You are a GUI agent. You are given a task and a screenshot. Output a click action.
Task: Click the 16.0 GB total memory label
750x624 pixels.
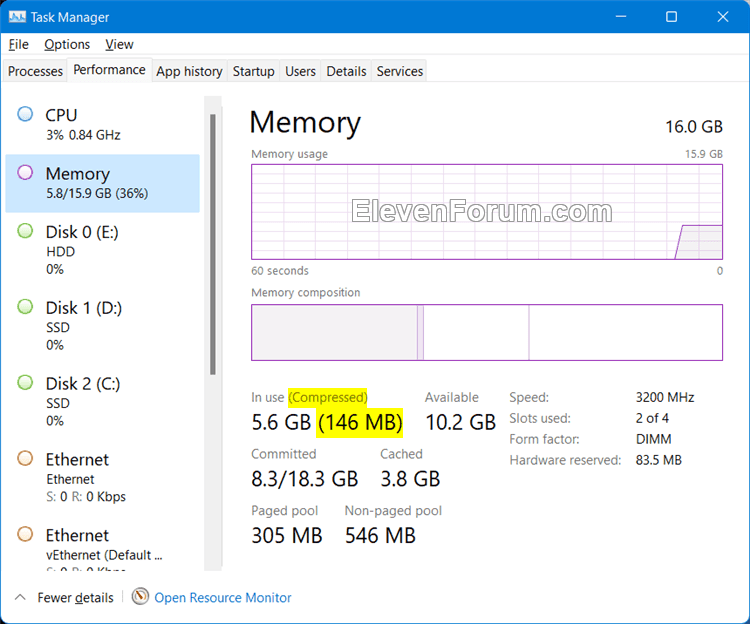(x=694, y=127)
